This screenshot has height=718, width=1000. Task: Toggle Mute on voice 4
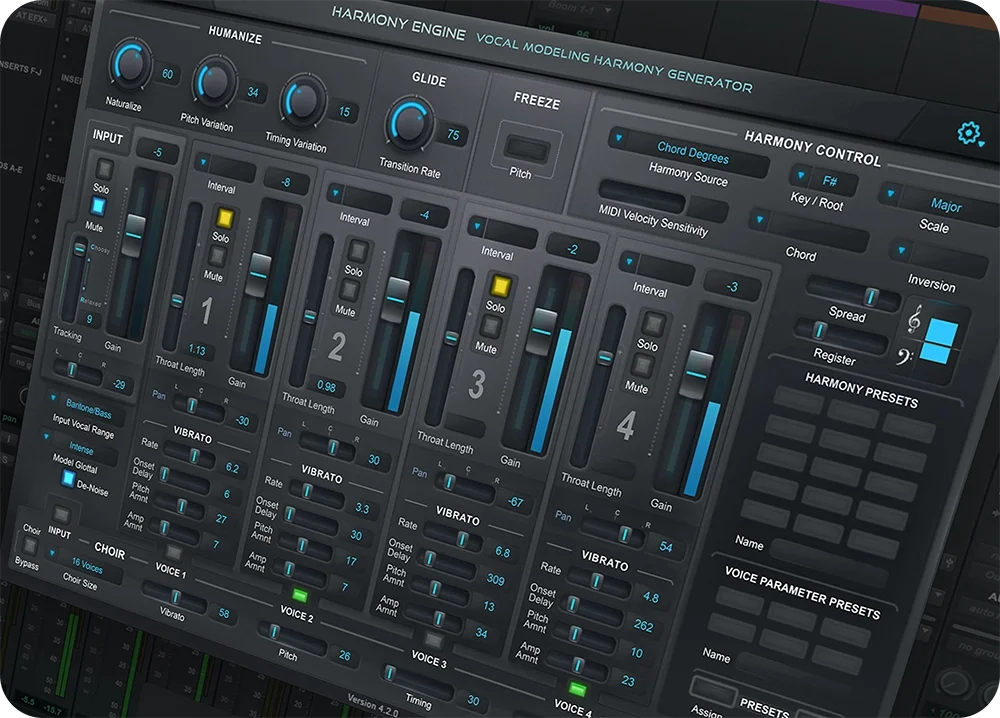click(642, 365)
